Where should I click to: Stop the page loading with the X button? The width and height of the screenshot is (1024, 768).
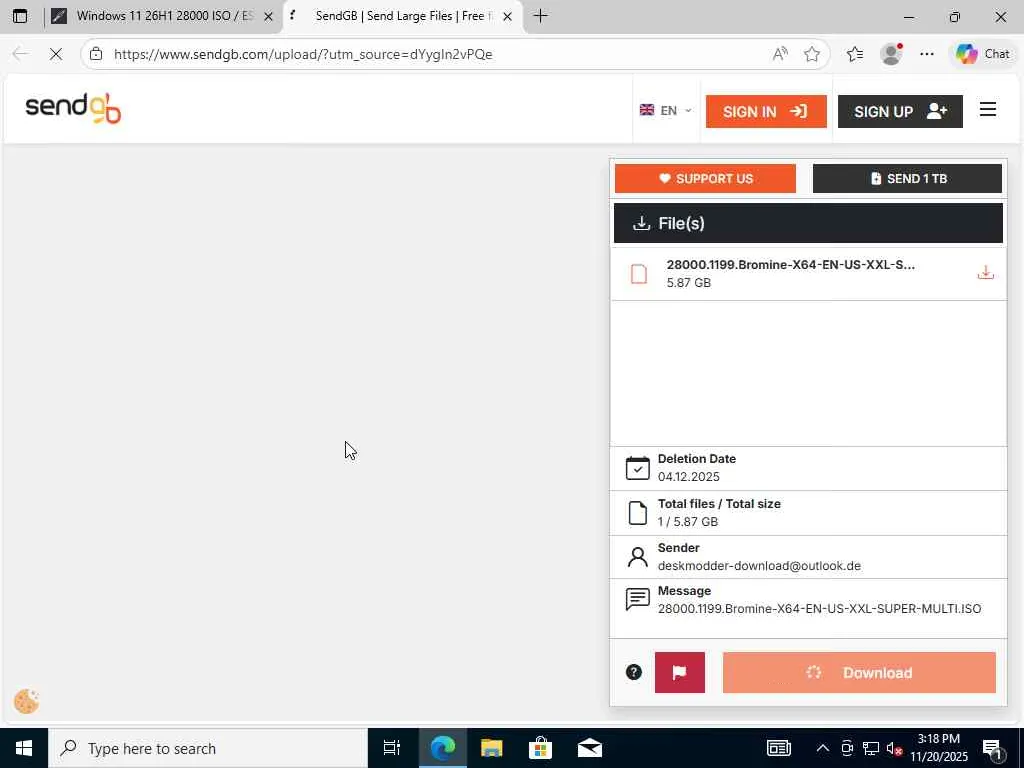click(x=56, y=54)
